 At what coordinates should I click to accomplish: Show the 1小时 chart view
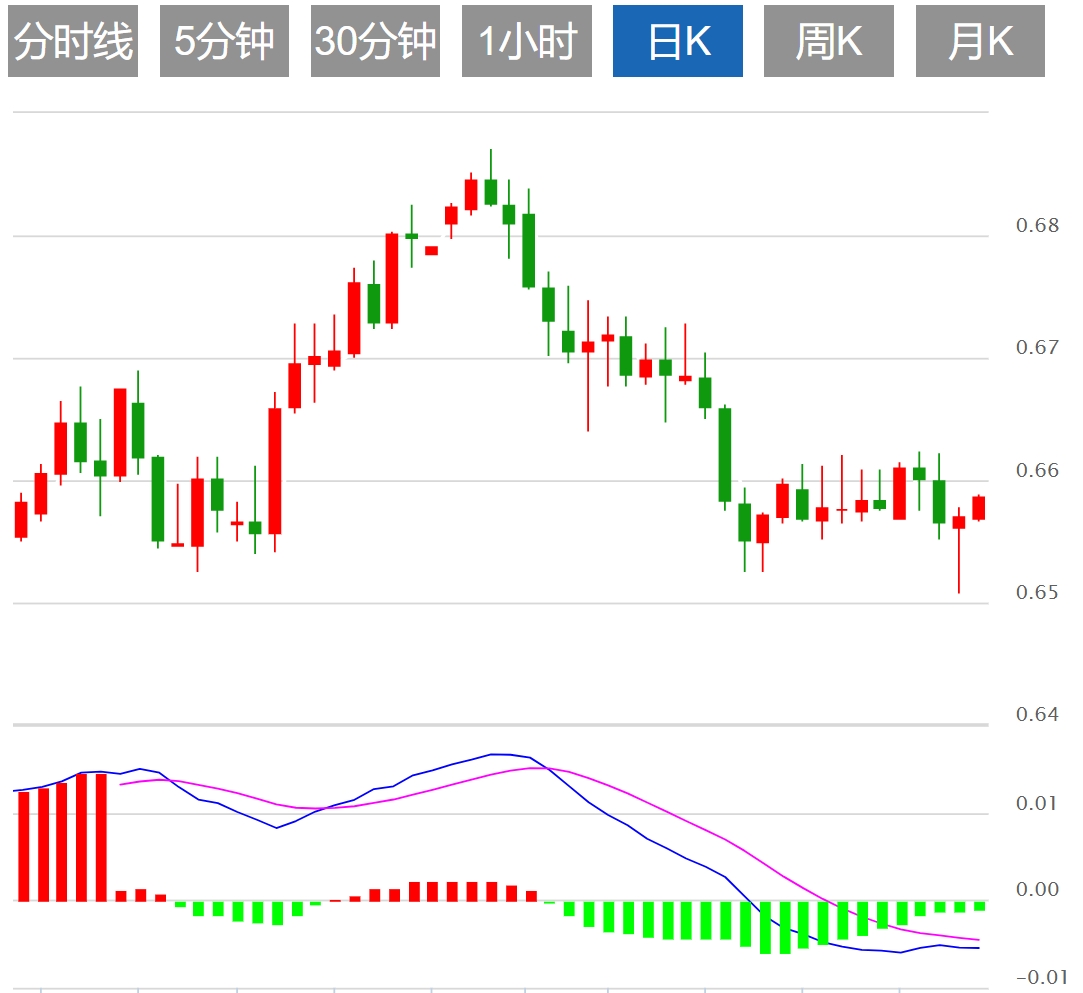(527, 41)
